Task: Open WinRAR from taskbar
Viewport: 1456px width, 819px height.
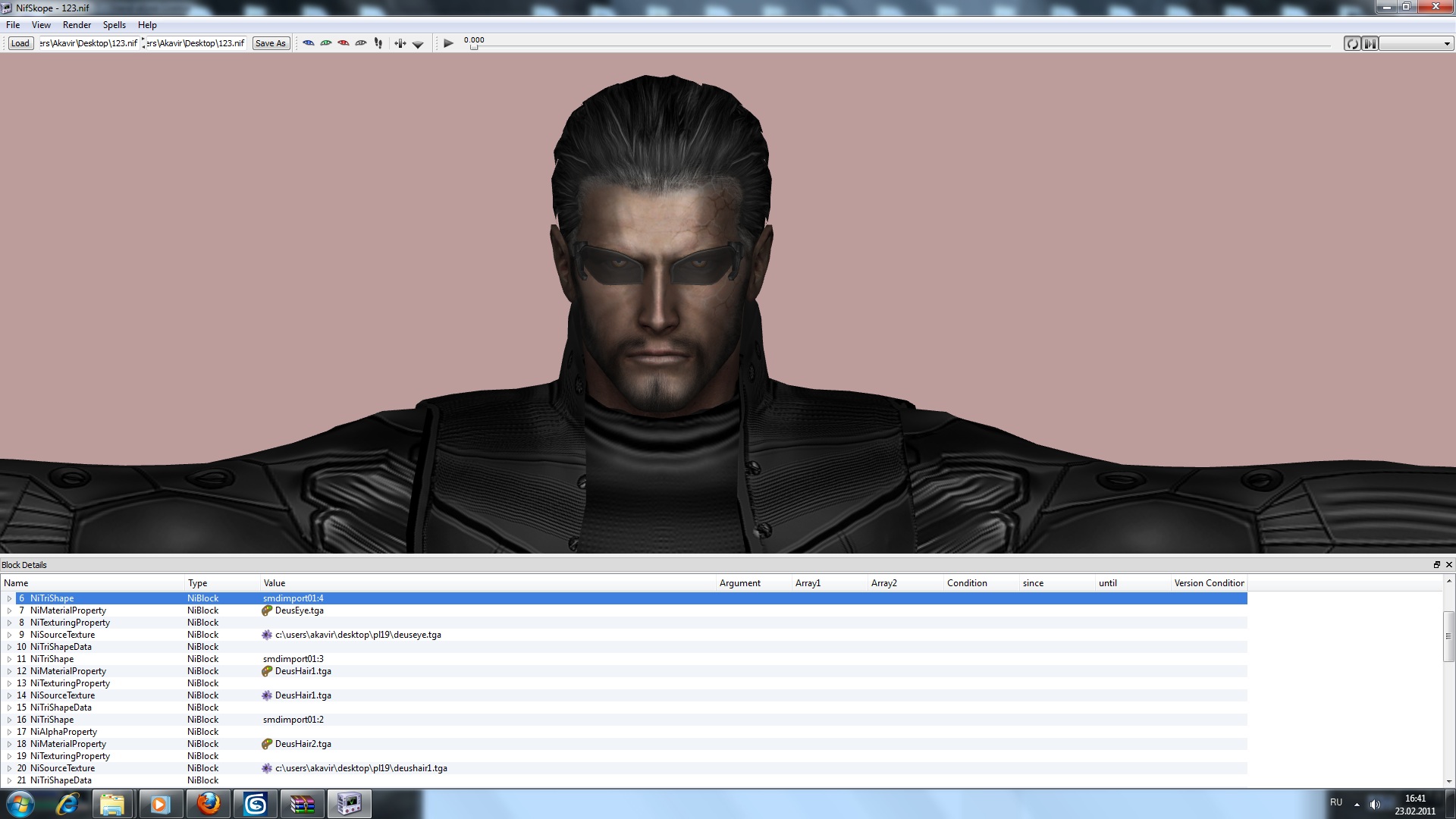Action: [x=302, y=804]
